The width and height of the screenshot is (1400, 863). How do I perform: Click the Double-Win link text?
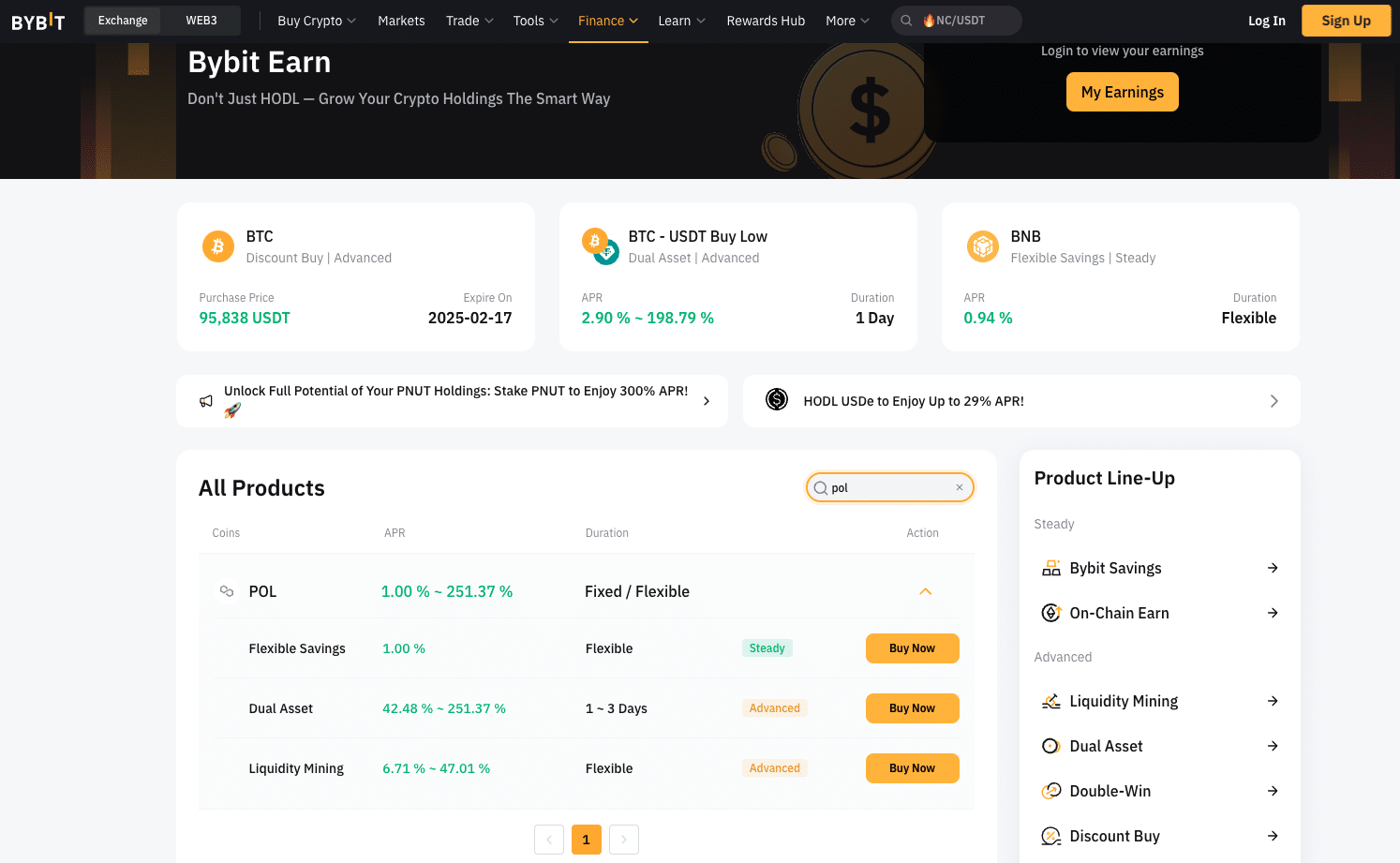(1110, 791)
